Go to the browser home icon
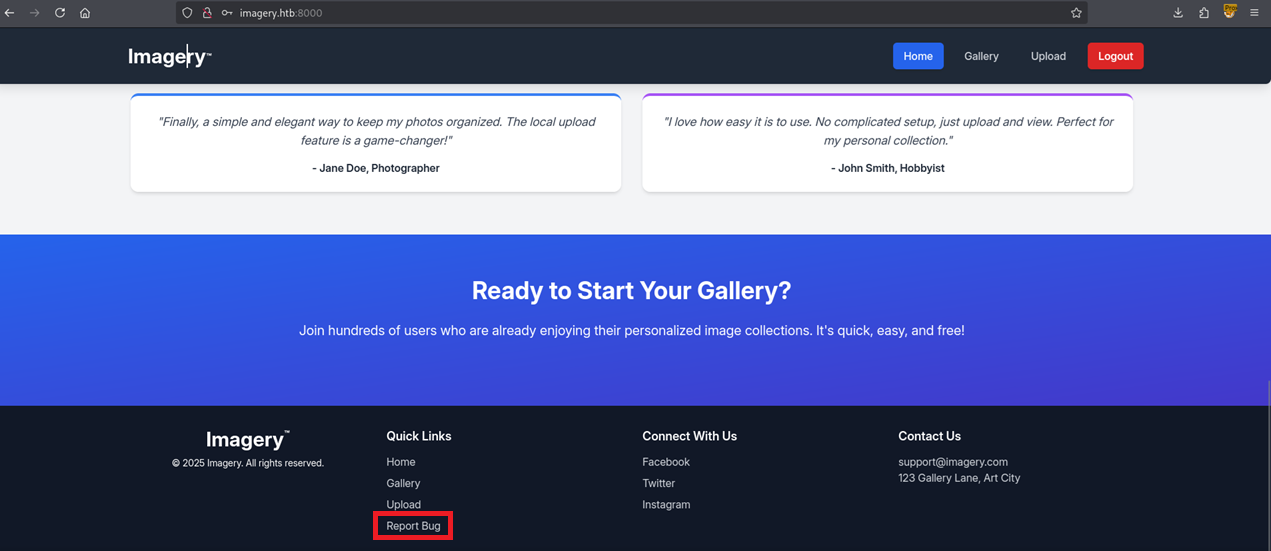Screen dimensions: 1271x551 [85, 13]
